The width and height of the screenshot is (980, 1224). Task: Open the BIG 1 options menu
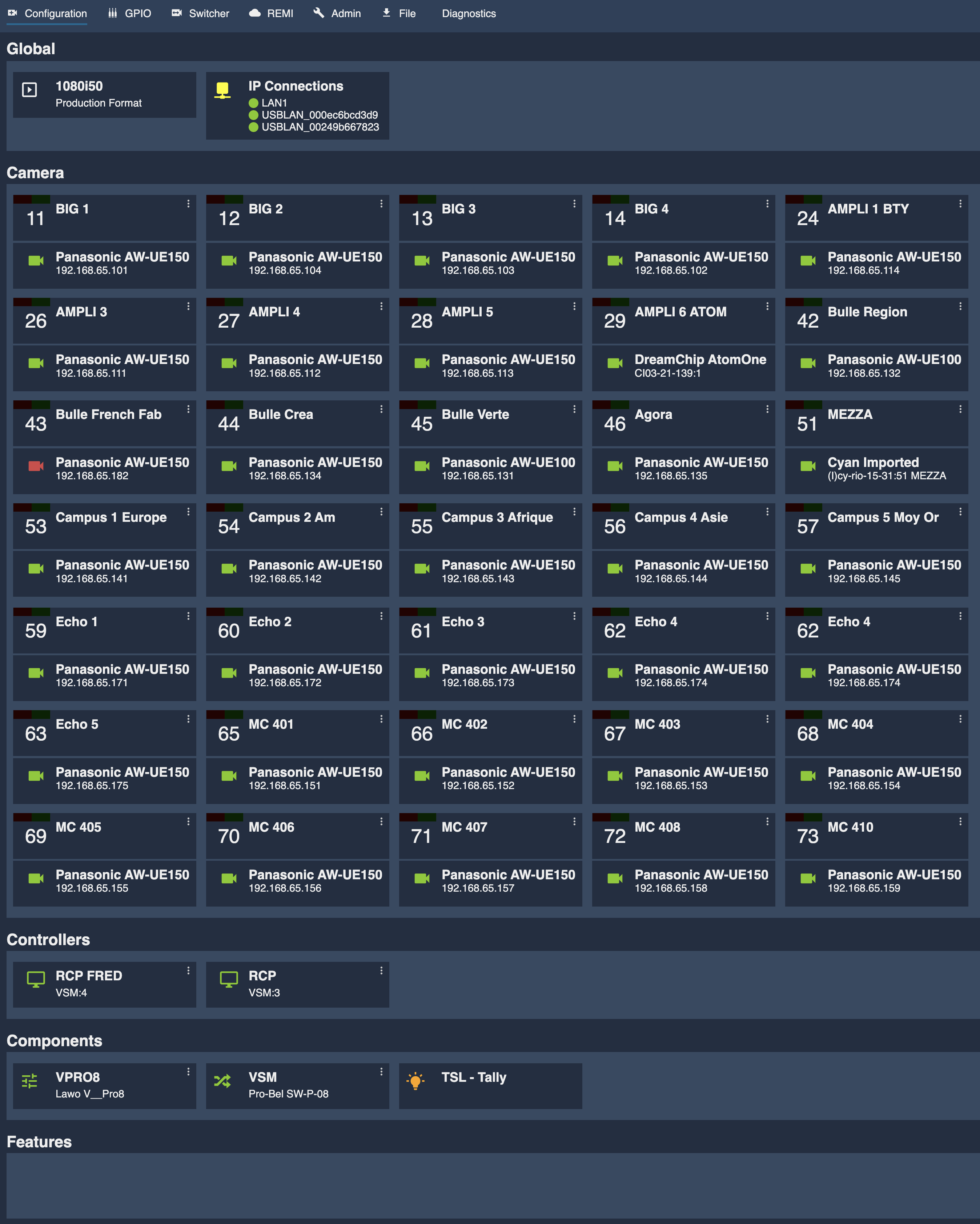click(188, 203)
